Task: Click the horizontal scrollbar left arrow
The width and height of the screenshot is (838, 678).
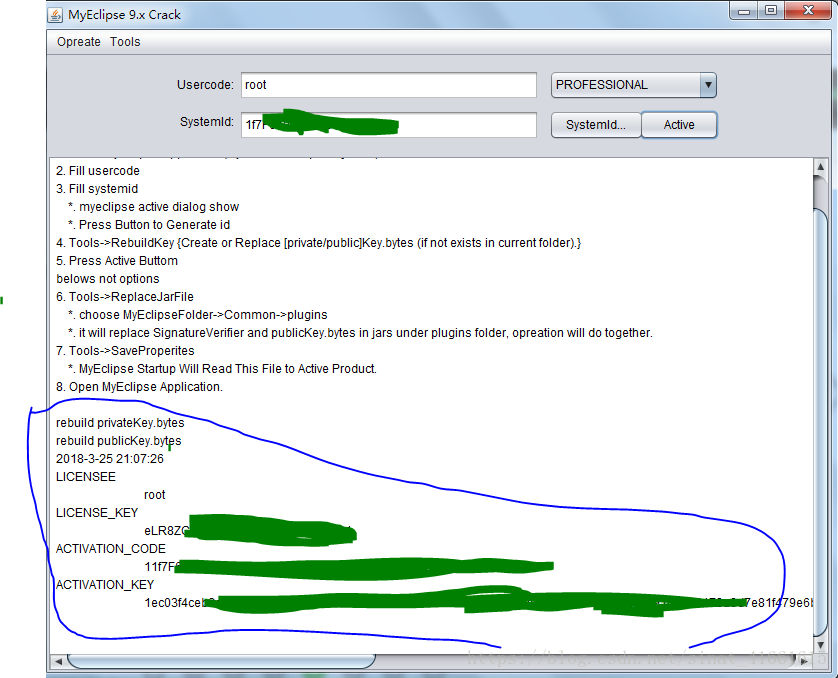Action: (x=58, y=661)
